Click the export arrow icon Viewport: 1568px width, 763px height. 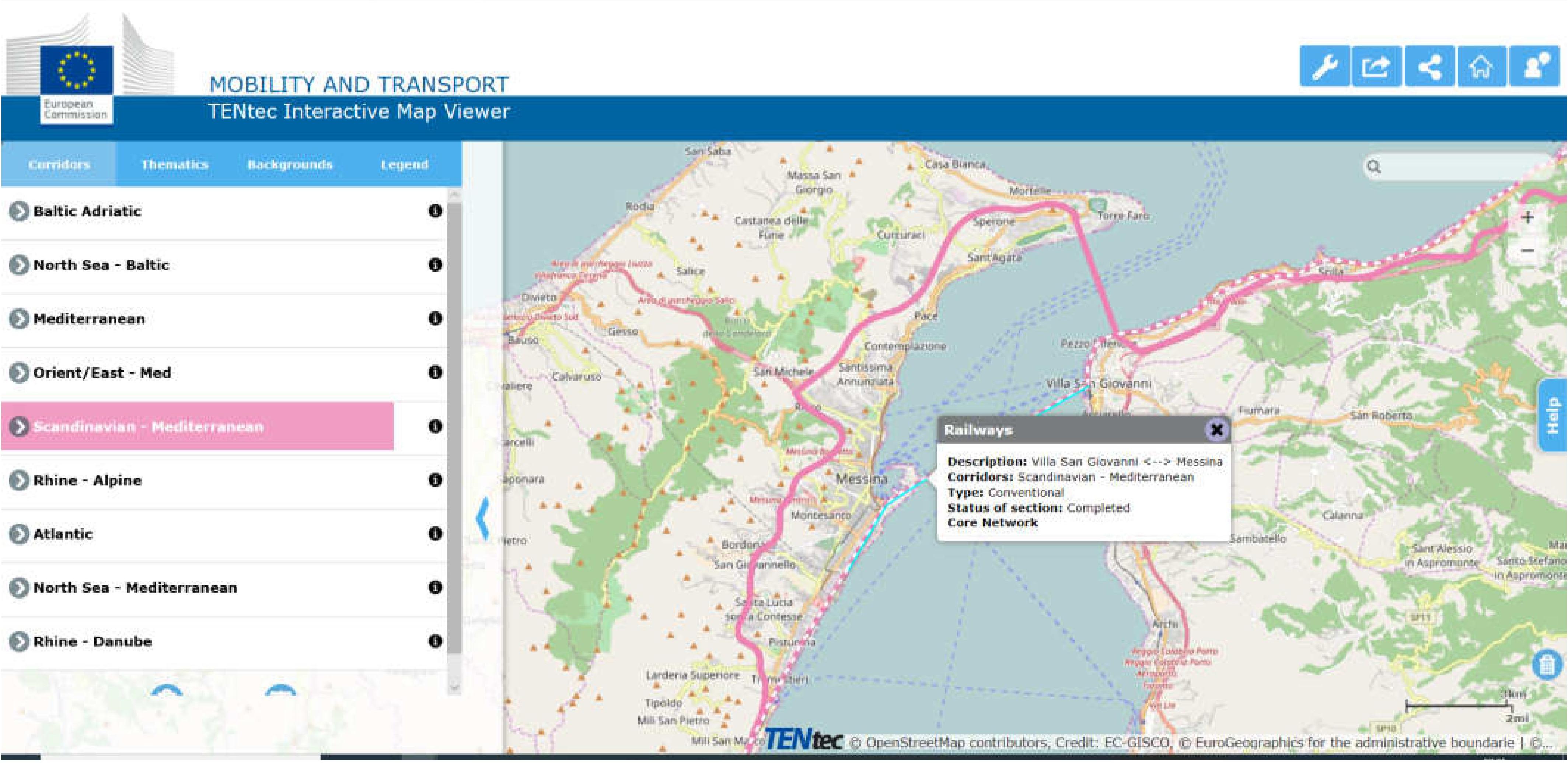(x=1376, y=66)
